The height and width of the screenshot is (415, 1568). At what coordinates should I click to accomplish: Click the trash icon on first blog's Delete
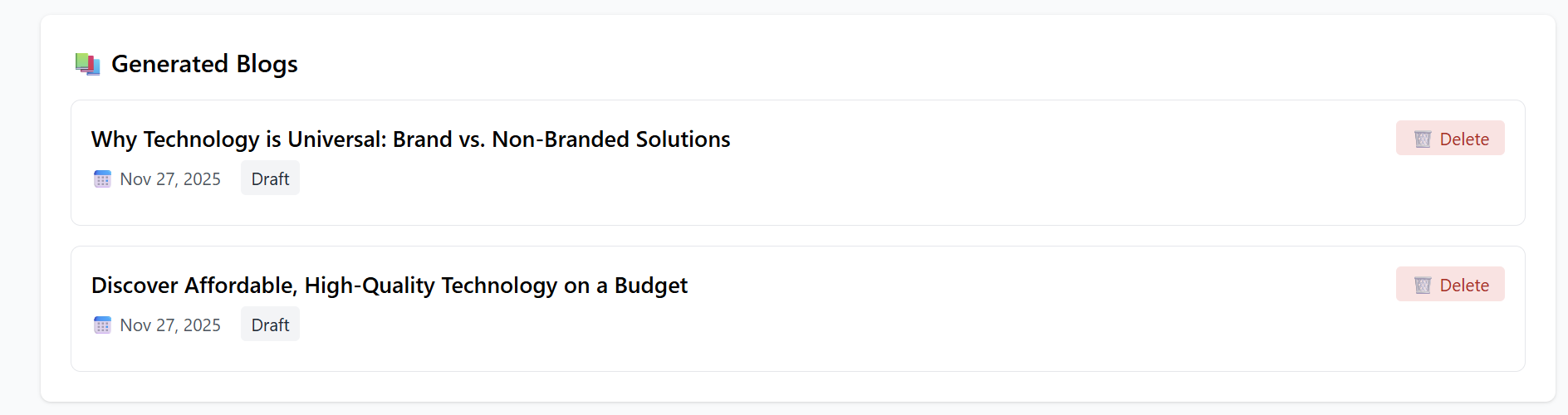click(x=1423, y=139)
